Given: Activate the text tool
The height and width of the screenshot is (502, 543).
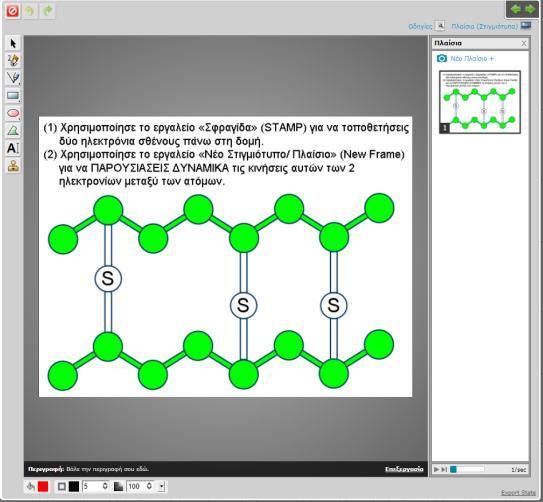Looking at the screenshot, I should click(x=13, y=149).
